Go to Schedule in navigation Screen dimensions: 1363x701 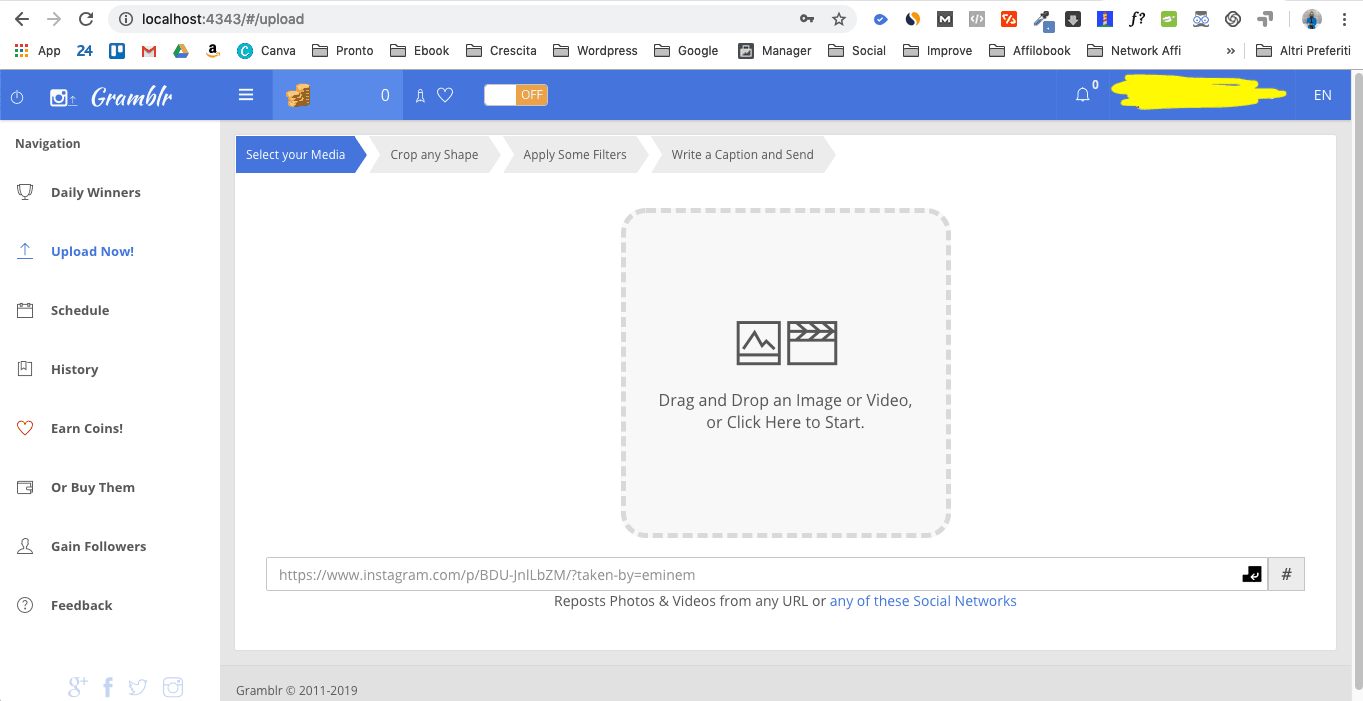pyautogui.click(x=80, y=311)
